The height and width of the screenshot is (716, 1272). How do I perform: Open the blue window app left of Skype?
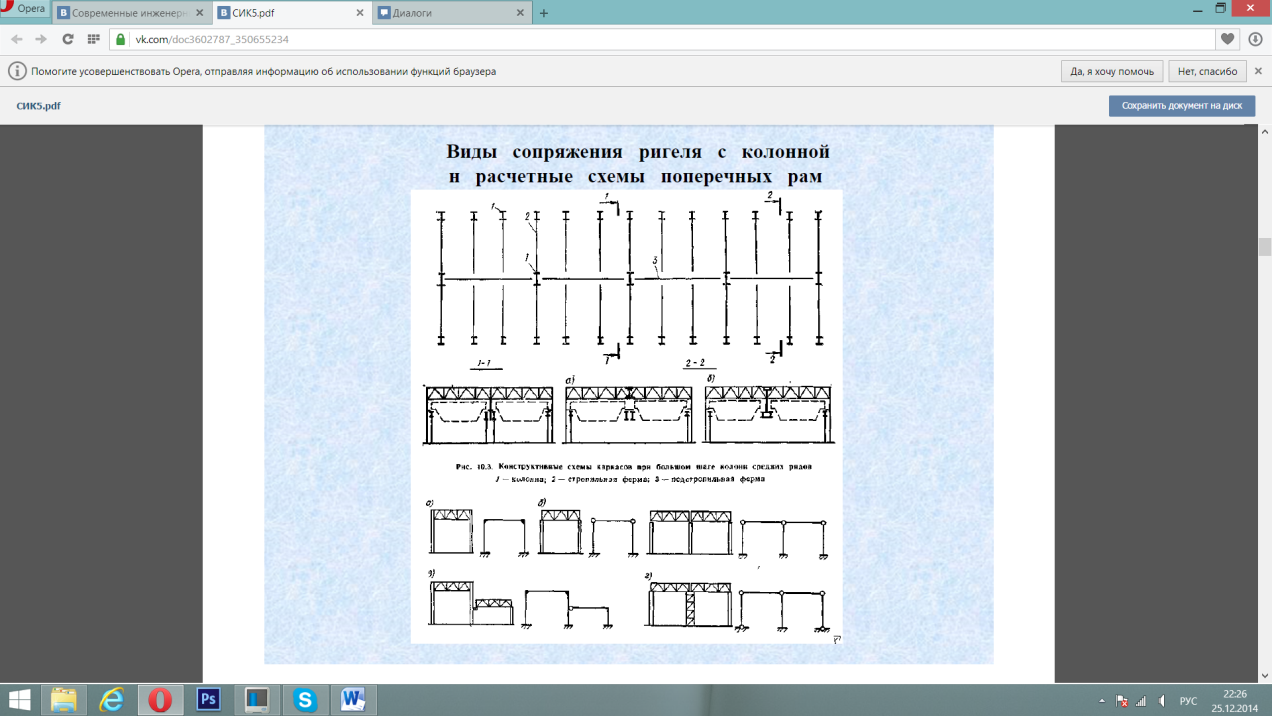257,699
